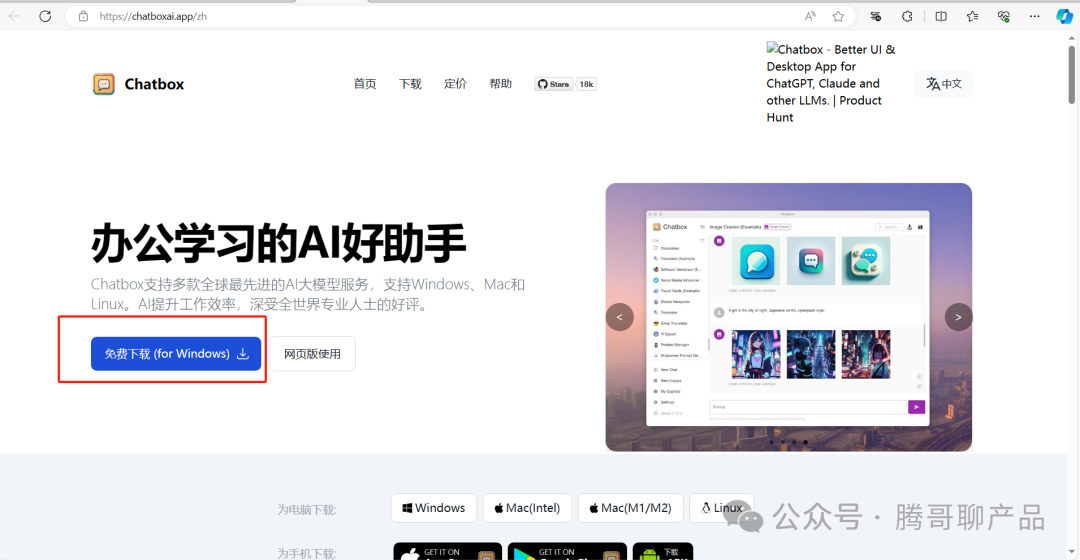This screenshot has height=560, width=1080.
Task: Download the Linux version
Action: pyautogui.click(x=722, y=508)
